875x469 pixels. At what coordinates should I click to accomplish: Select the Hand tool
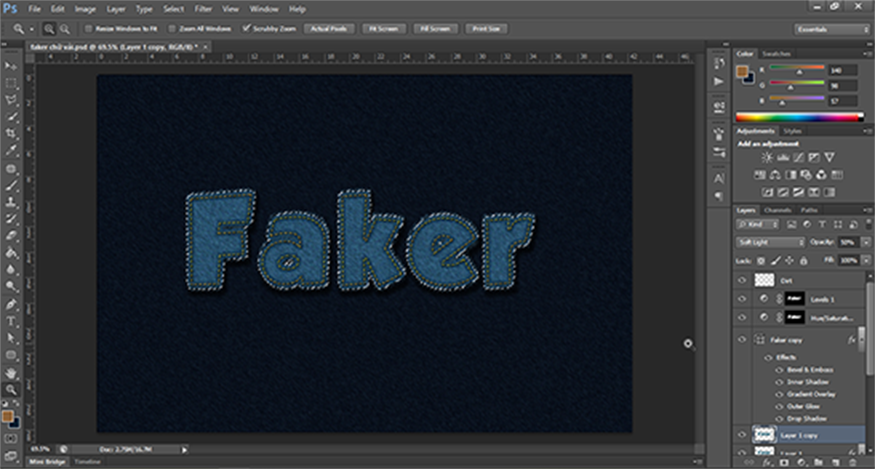(12, 373)
